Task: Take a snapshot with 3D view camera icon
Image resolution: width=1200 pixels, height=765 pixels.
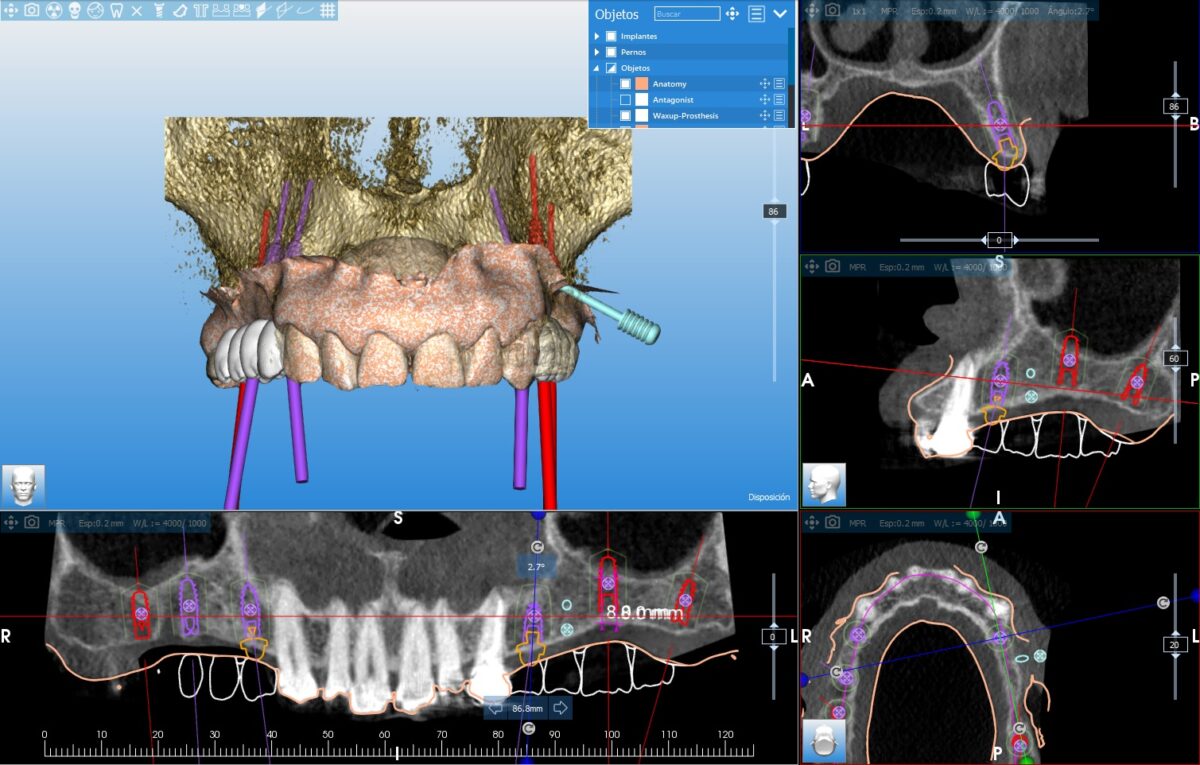Action: 31,11
